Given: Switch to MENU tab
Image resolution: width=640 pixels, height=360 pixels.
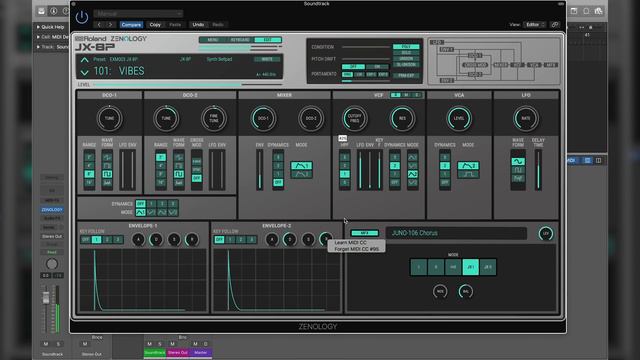Looking at the screenshot, I should coord(213,40).
